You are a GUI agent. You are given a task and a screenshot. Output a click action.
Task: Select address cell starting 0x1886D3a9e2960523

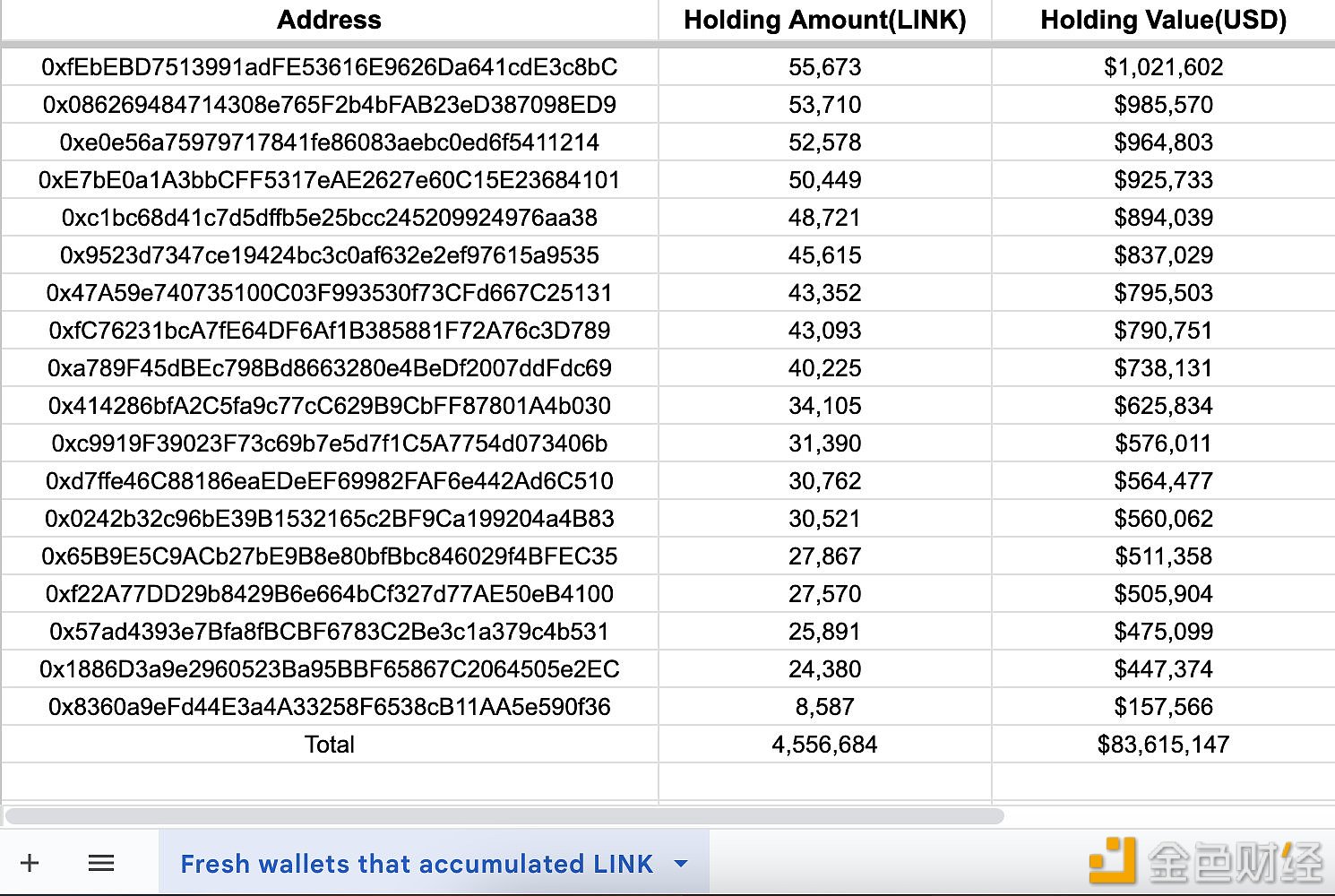coord(329,669)
